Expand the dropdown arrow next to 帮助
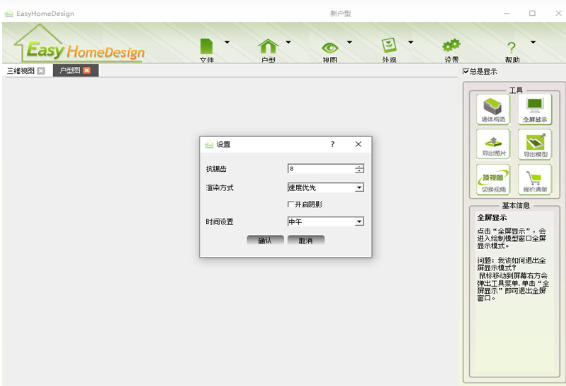The height and width of the screenshot is (386, 566). [x=533, y=42]
